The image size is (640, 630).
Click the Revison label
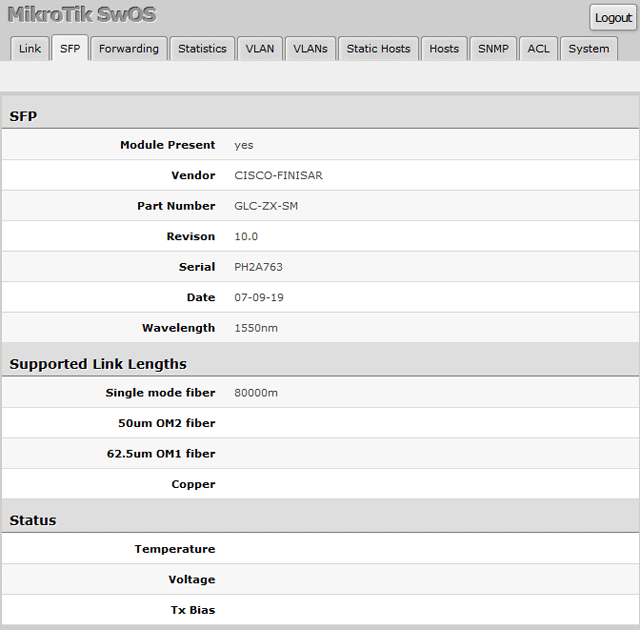coord(191,237)
